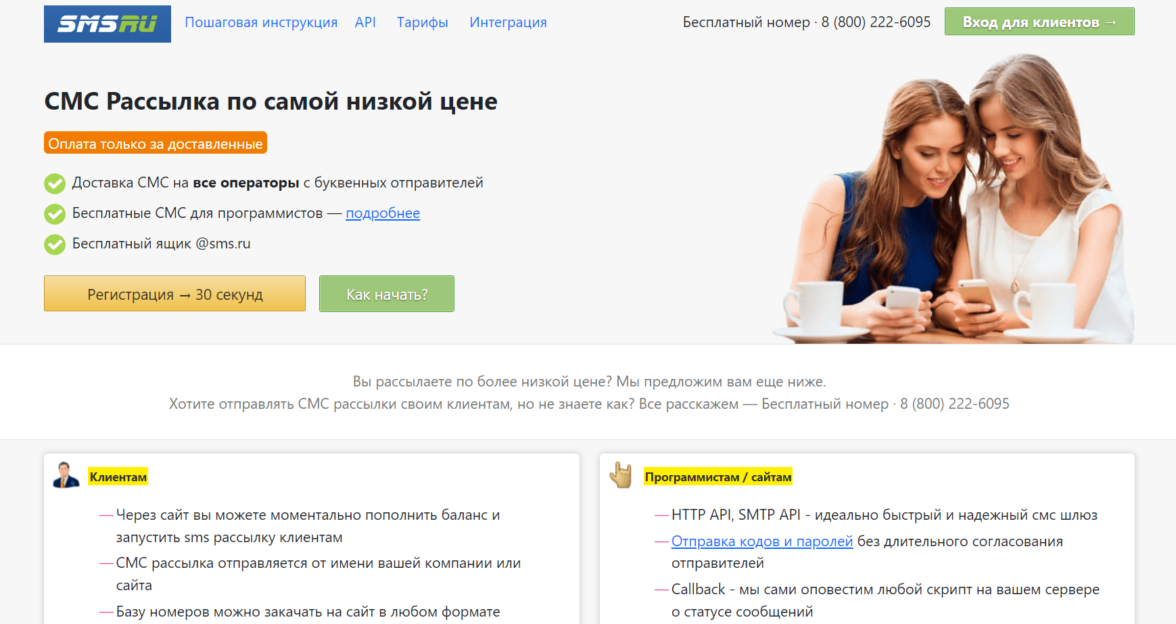Click the Доставка СМС на все операторы text

pyautogui.click(x=278, y=182)
